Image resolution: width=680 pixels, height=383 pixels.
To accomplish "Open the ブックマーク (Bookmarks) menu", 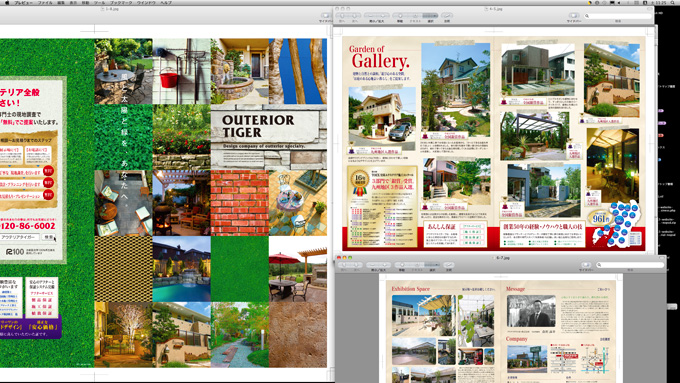I will point(121,3).
